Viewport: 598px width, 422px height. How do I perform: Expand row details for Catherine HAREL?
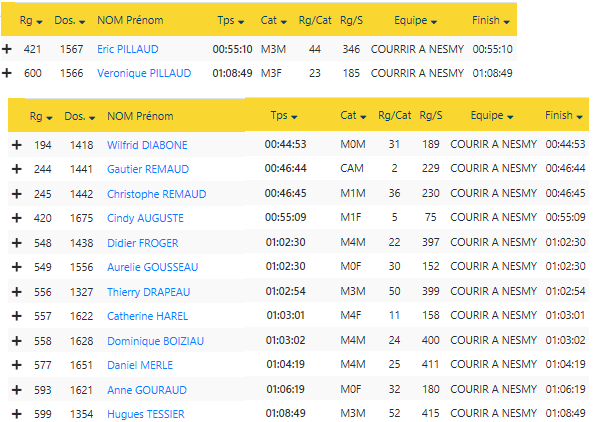(x=17, y=316)
